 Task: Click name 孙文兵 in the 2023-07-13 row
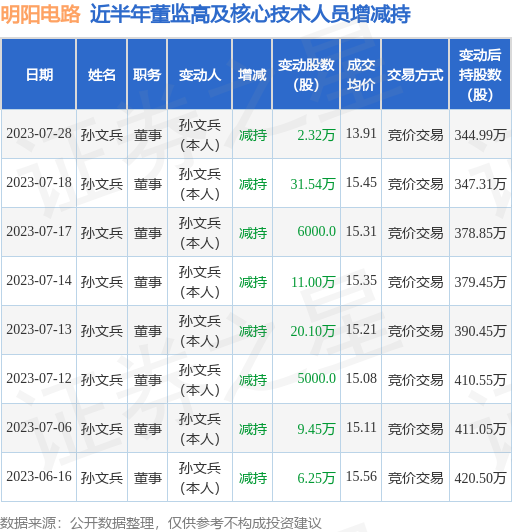[101, 331]
